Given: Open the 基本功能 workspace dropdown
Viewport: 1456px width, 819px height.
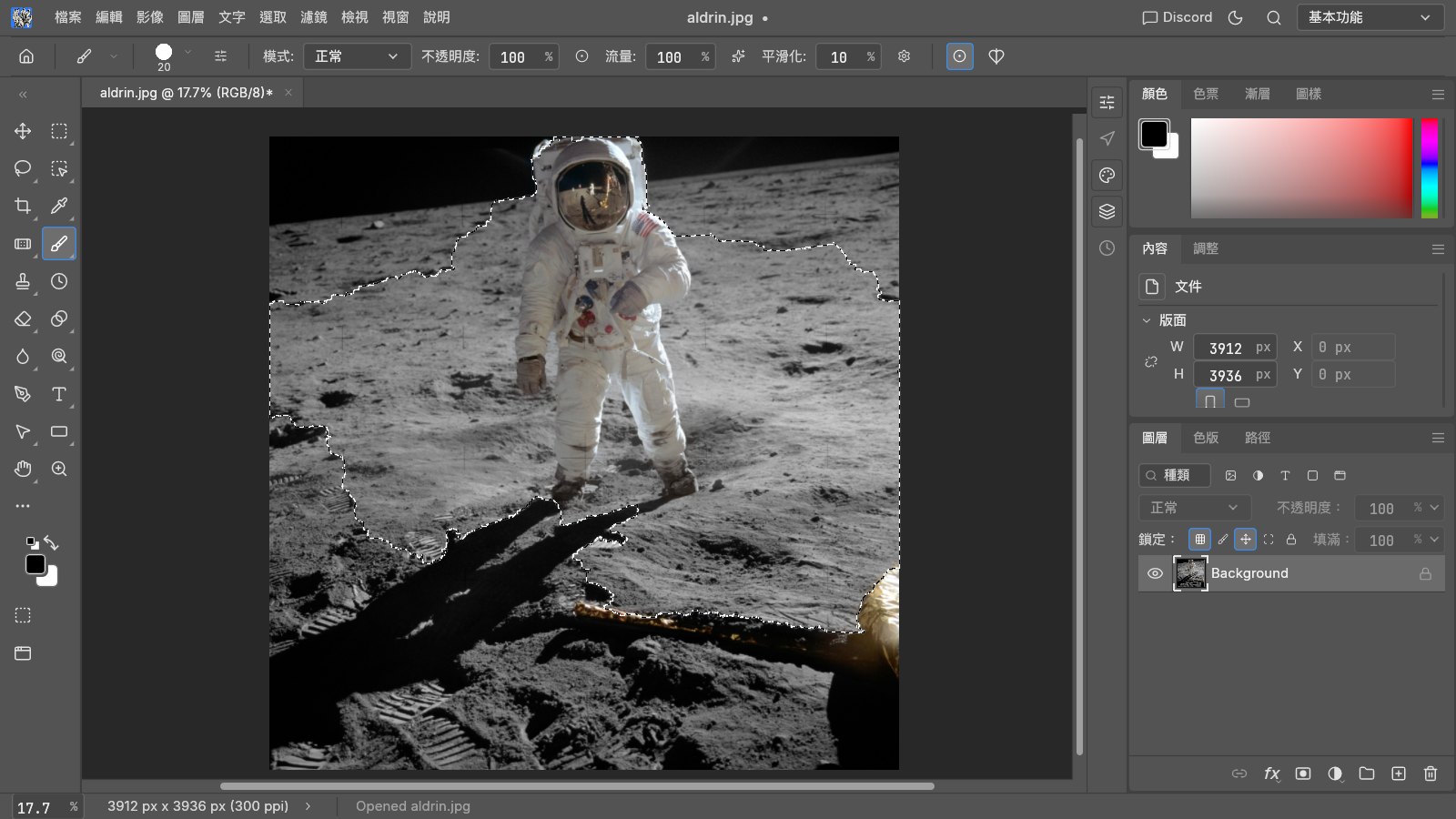Looking at the screenshot, I should coord(1370,17).
